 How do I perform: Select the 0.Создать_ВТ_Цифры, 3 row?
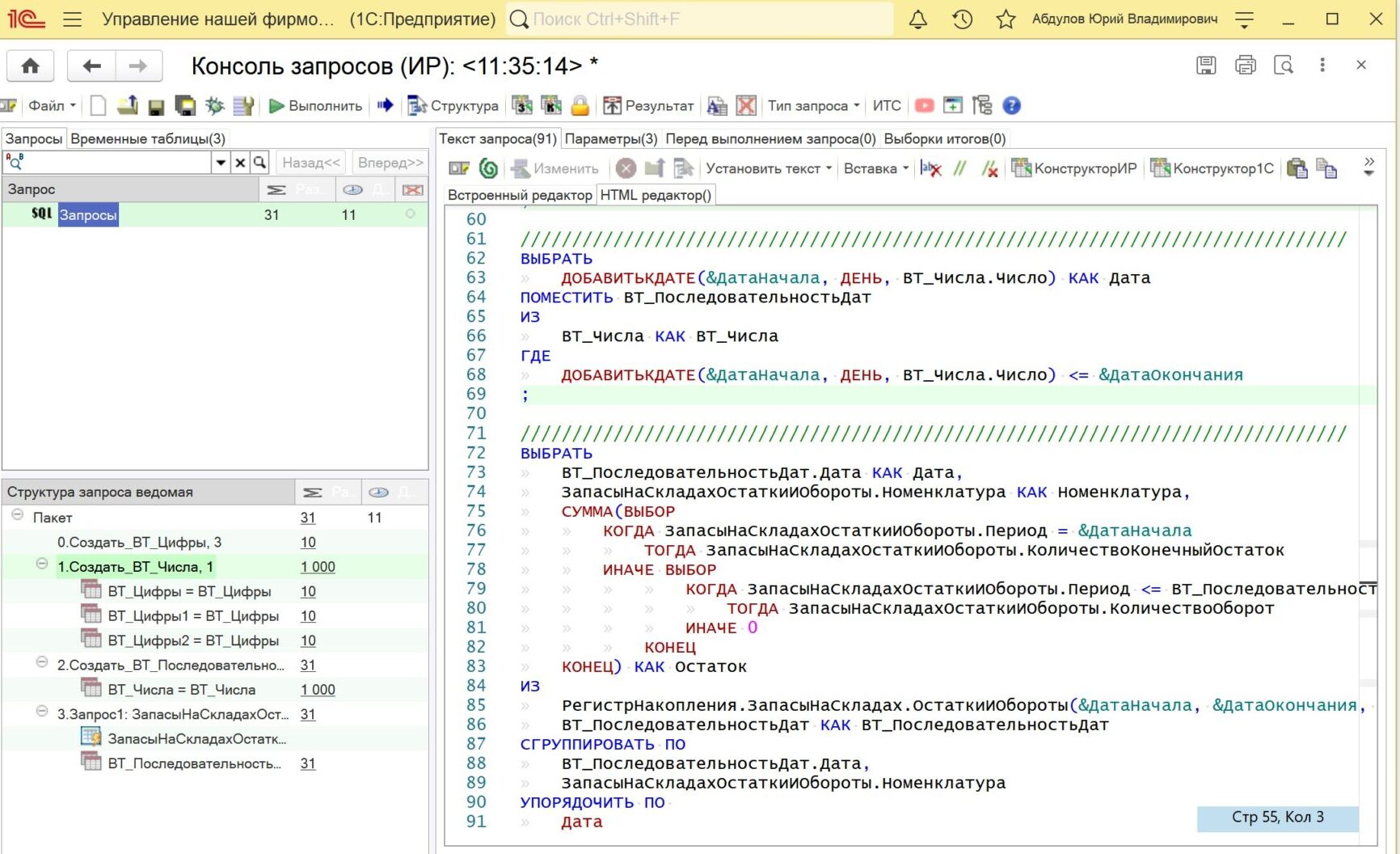pos(215,542)
